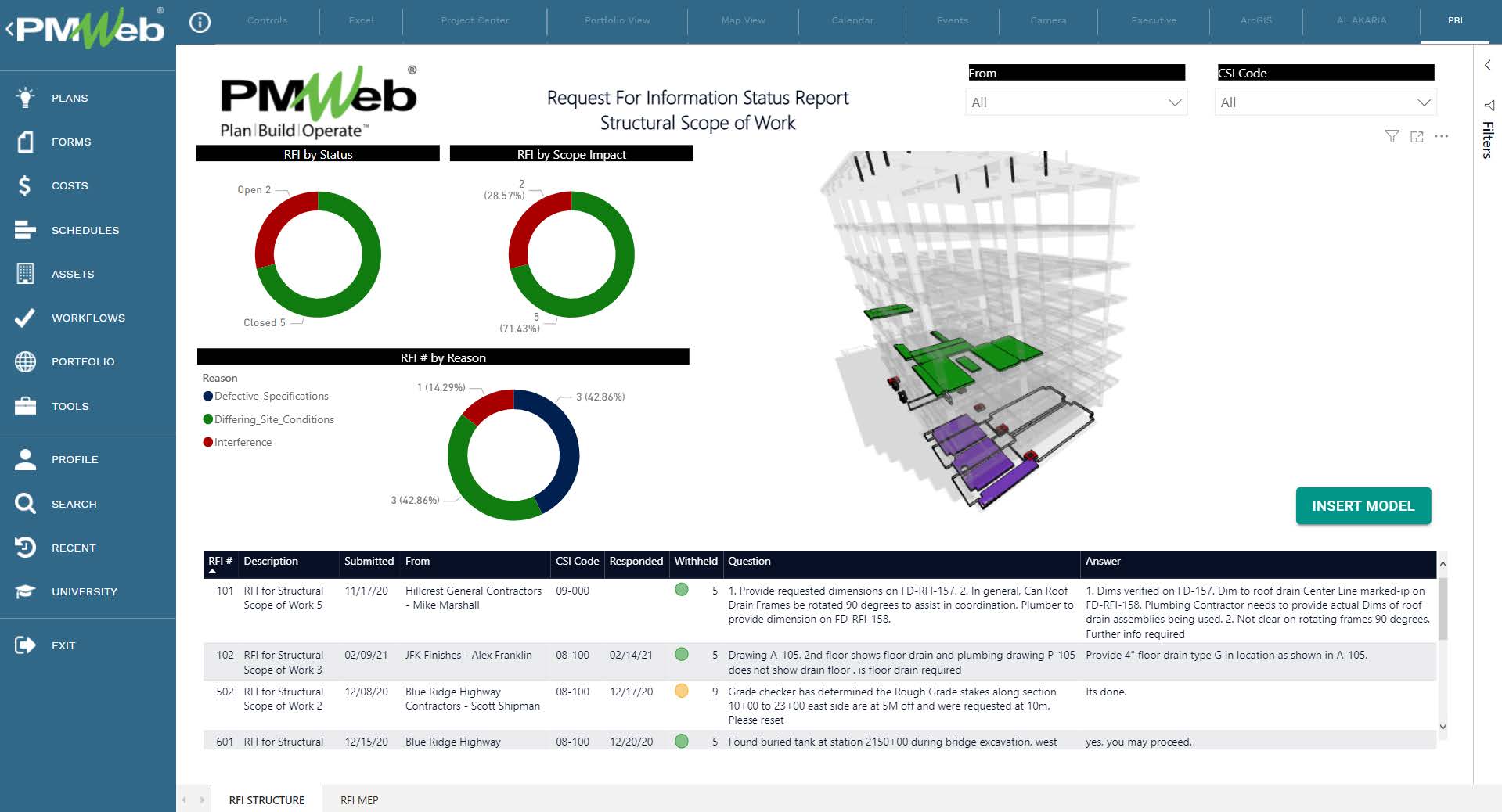The width and height of the screenshot is (1502, 812).
Task: Click the Schedules bars icon
Action: pyautogui.click(x=25, y=230)
